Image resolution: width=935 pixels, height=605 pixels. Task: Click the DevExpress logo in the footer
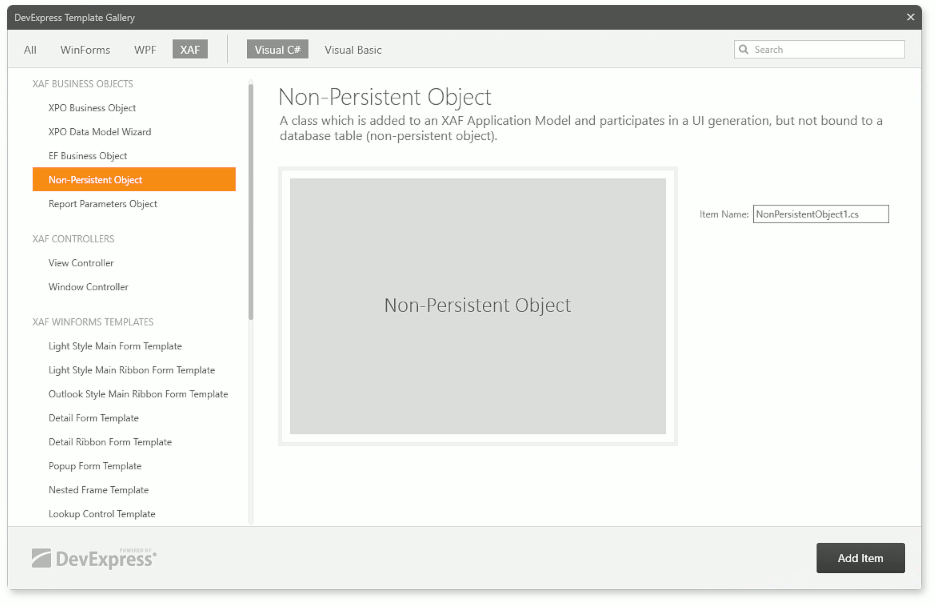pyautogui.click(x=91, y=558)
